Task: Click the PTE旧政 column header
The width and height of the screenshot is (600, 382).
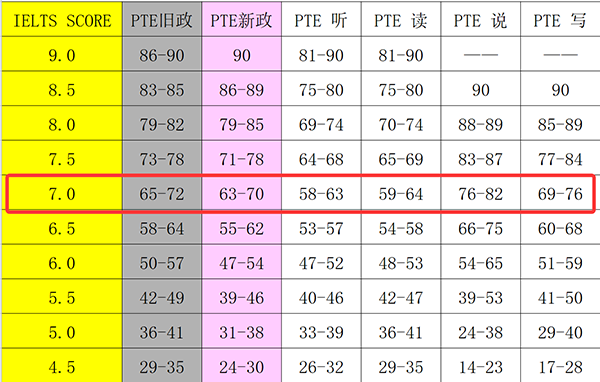Action: [x=162, y=19]
